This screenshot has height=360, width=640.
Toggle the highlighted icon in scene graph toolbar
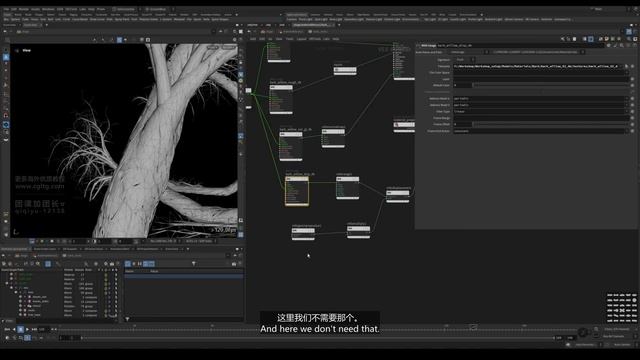(48, 264)
